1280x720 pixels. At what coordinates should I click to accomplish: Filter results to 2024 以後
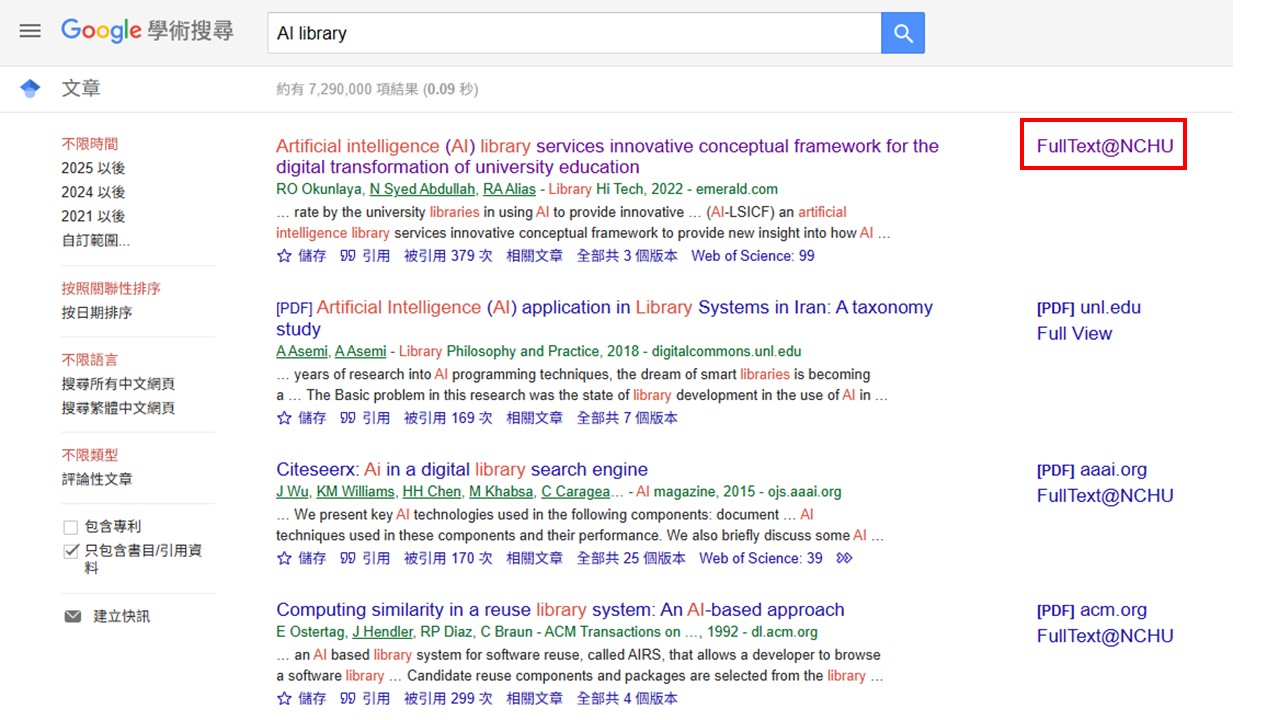pos(93,192)
